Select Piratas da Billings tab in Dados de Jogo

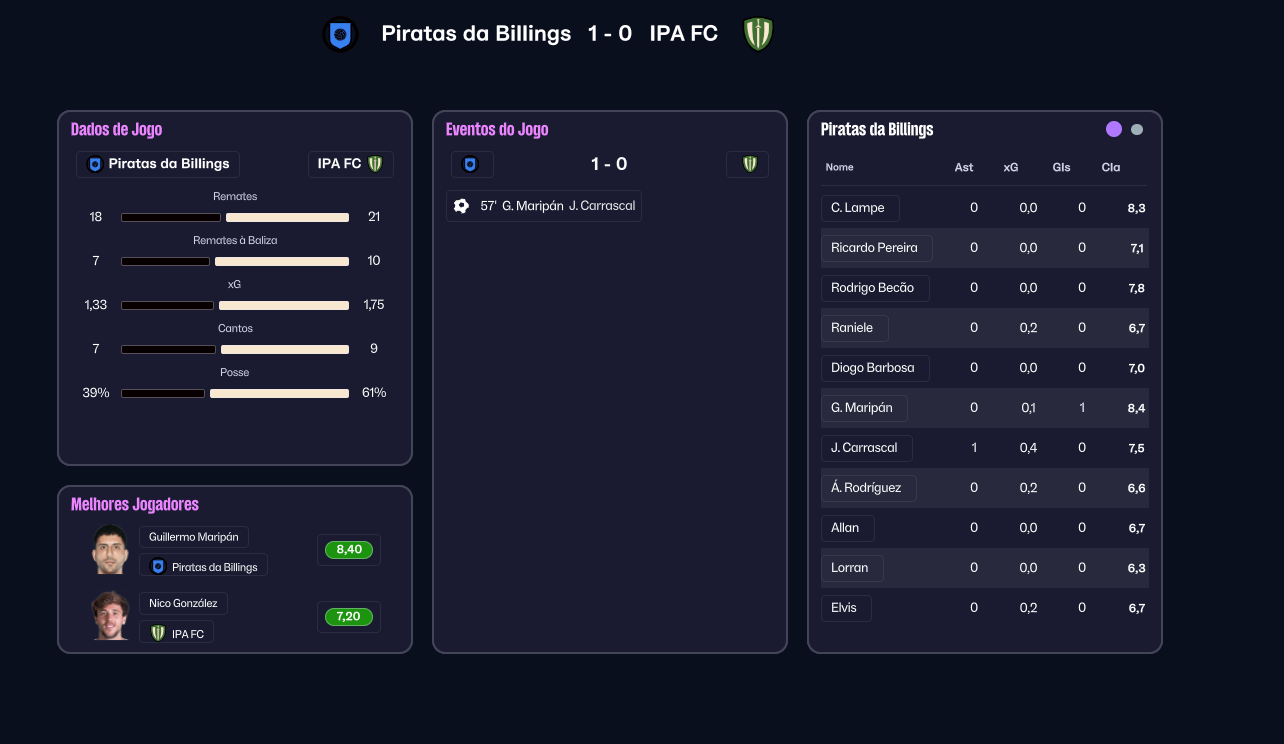tap(158, 164)
